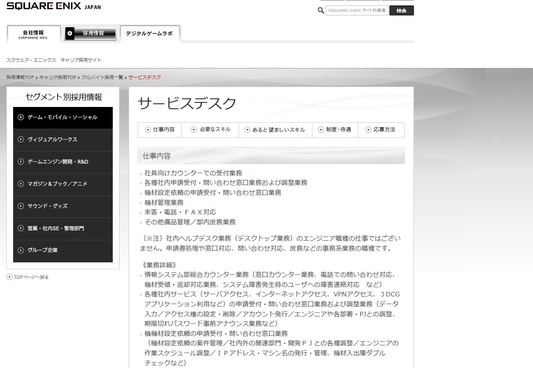Focus the site search input field
The width and height of the screenshot is (533, 368).
coord(357,11)
